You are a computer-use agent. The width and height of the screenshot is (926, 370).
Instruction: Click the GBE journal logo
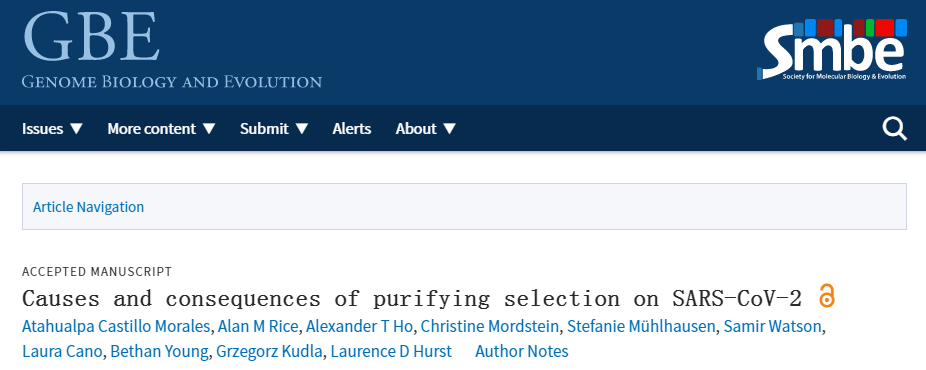tap(91, 37)
